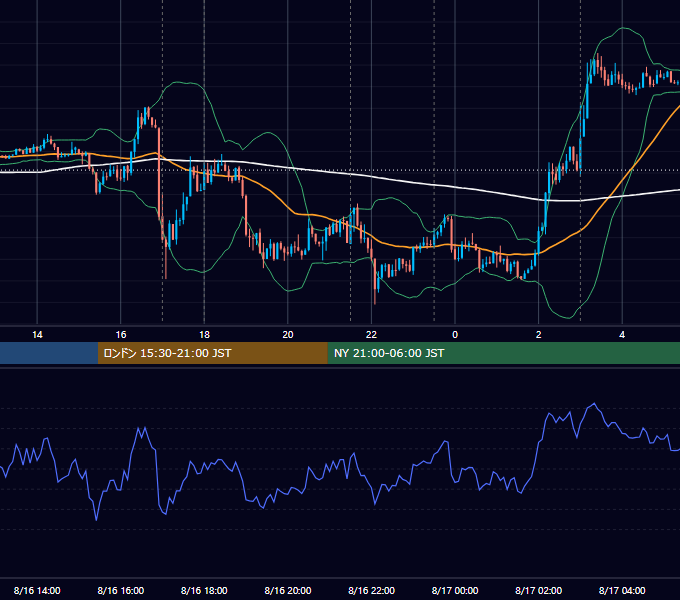Click the 8/17 00:00 date label
Viewport: 680px width, 600px height.
[x=455, y=590]
